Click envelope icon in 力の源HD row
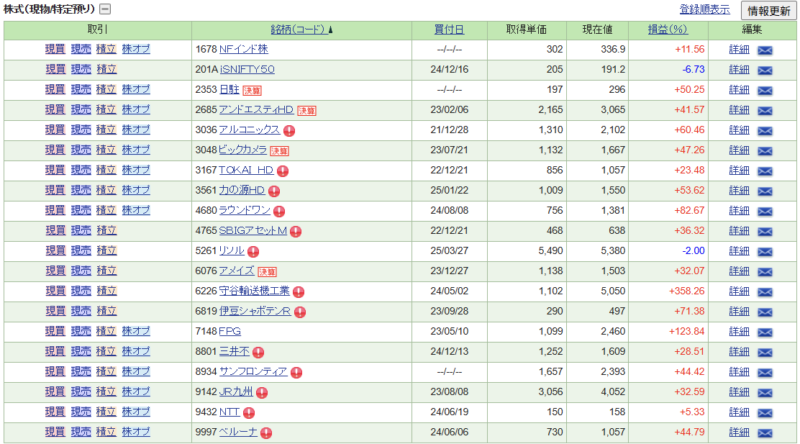 tap(765, 191)
